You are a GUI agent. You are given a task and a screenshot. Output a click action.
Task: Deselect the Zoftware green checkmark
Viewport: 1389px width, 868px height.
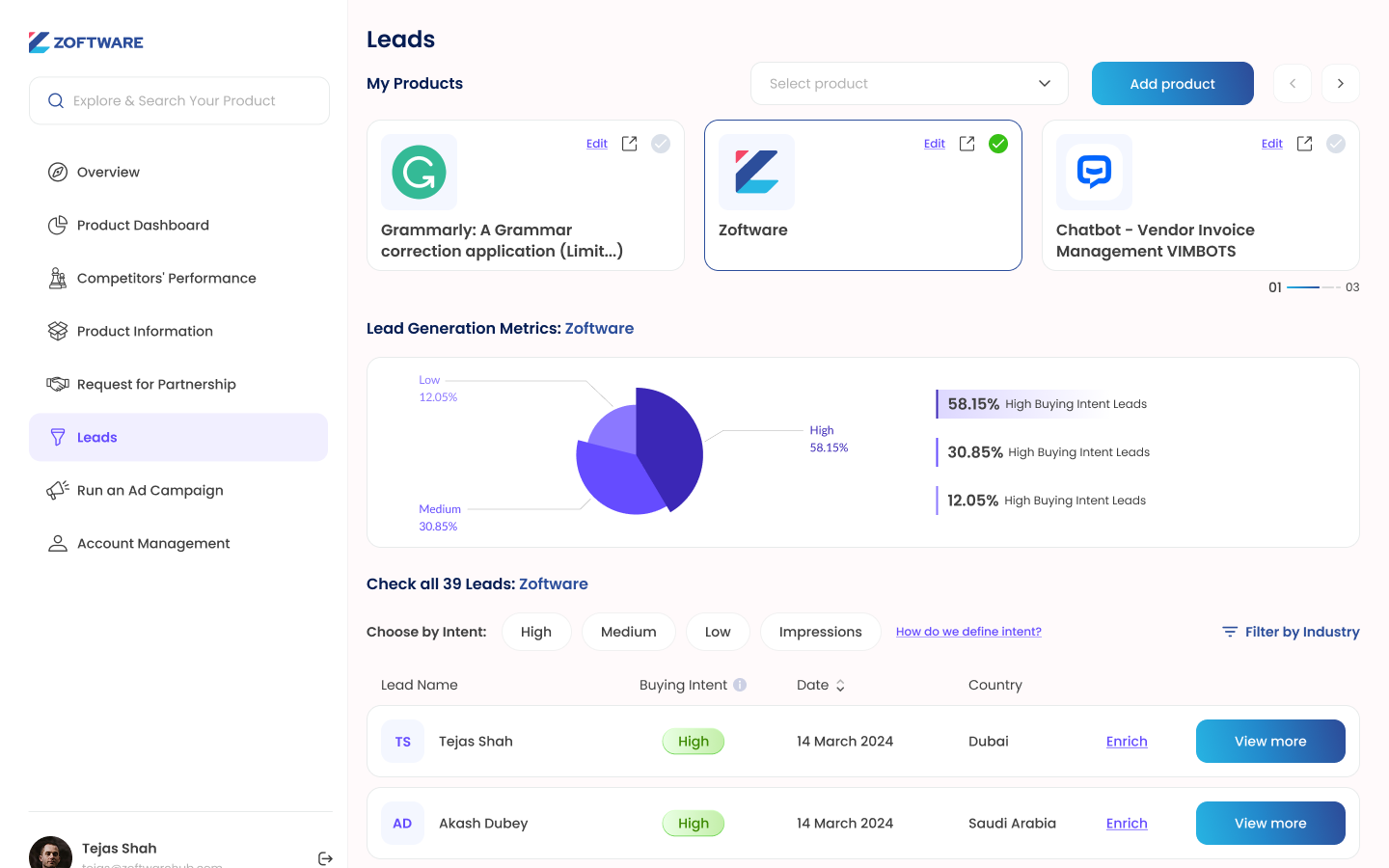pos(998,144)
